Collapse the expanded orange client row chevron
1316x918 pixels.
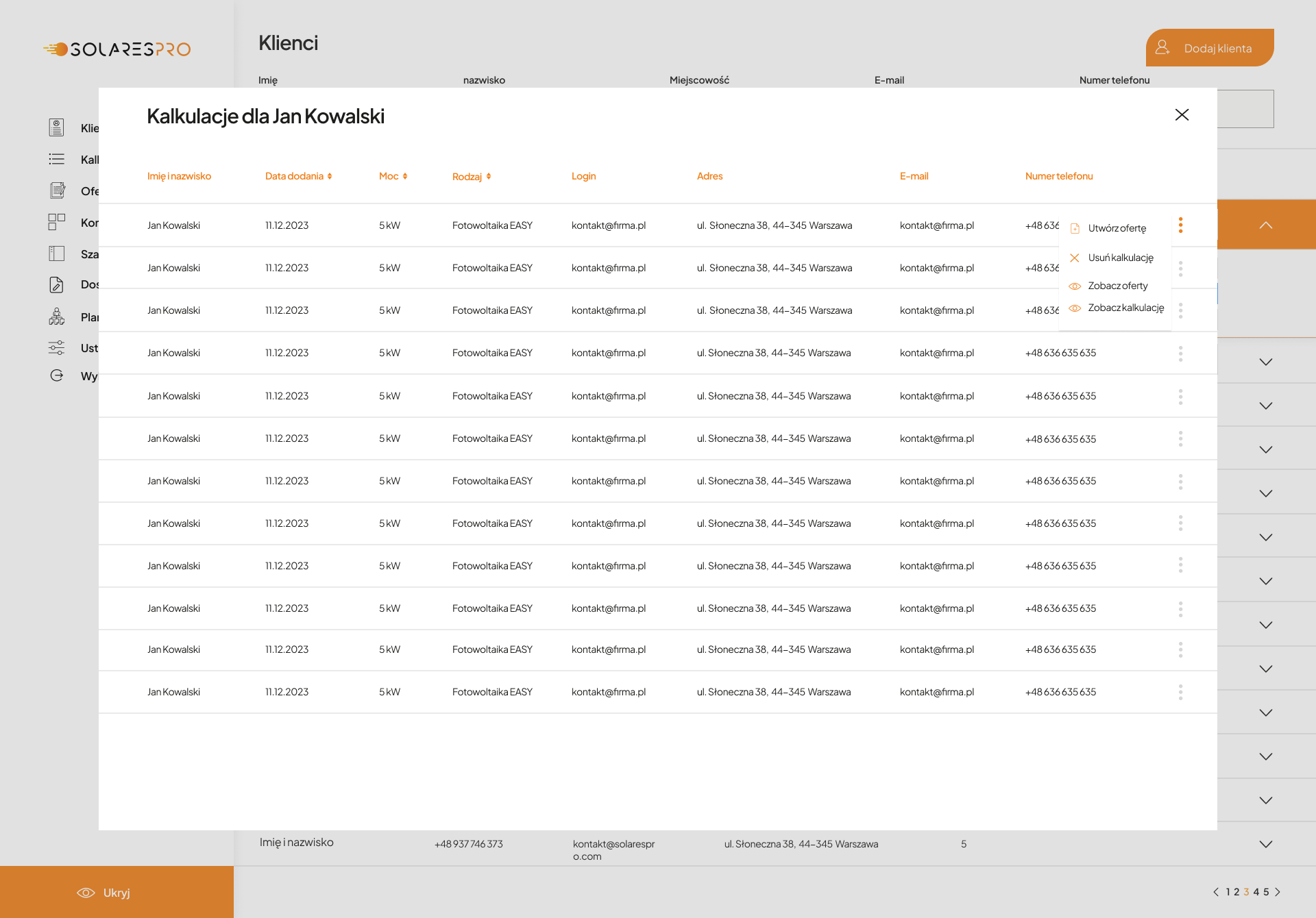pyautogui.click(x=1265, y=225)
